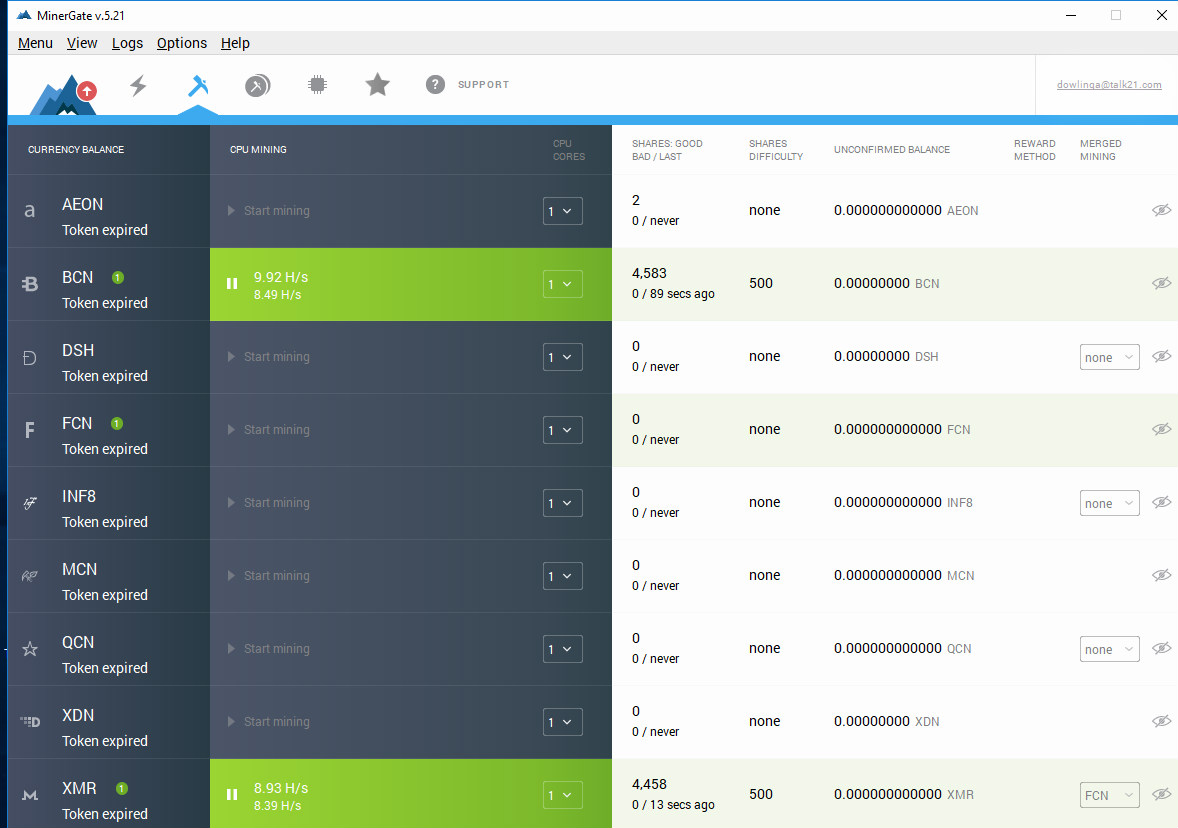Toggle visibility of the FCN row

pos(1161,429)
